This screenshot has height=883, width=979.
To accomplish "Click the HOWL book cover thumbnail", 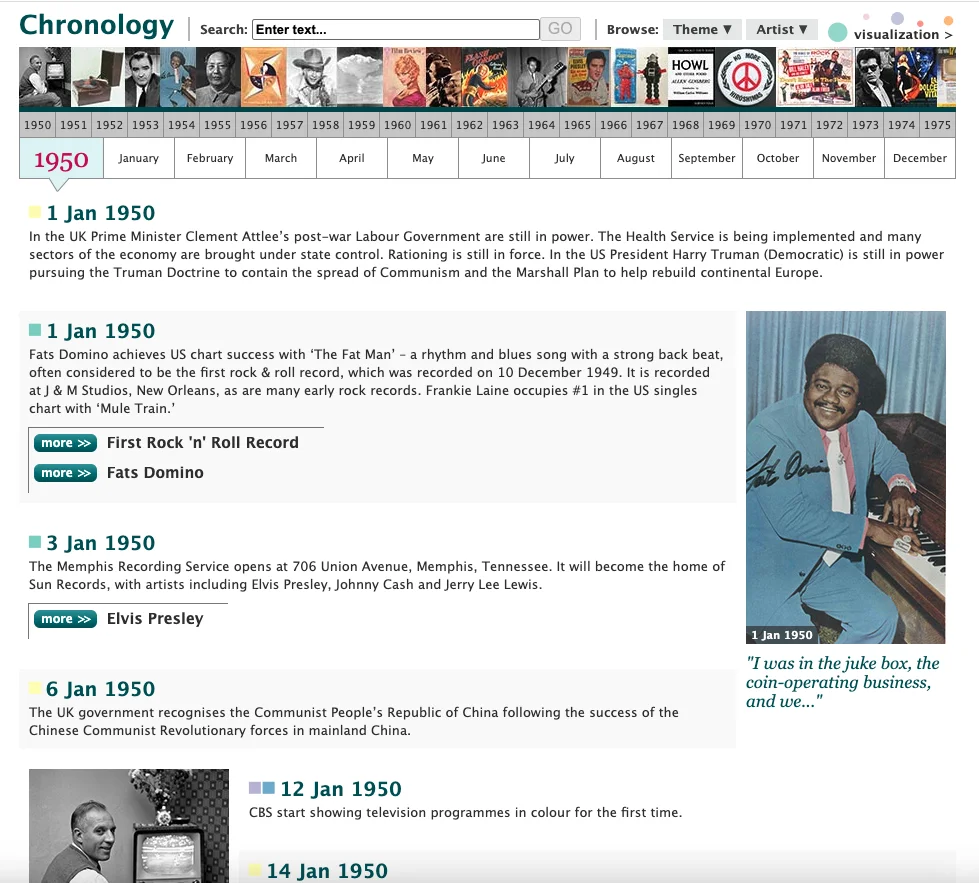I will click(x=690, y=77).
